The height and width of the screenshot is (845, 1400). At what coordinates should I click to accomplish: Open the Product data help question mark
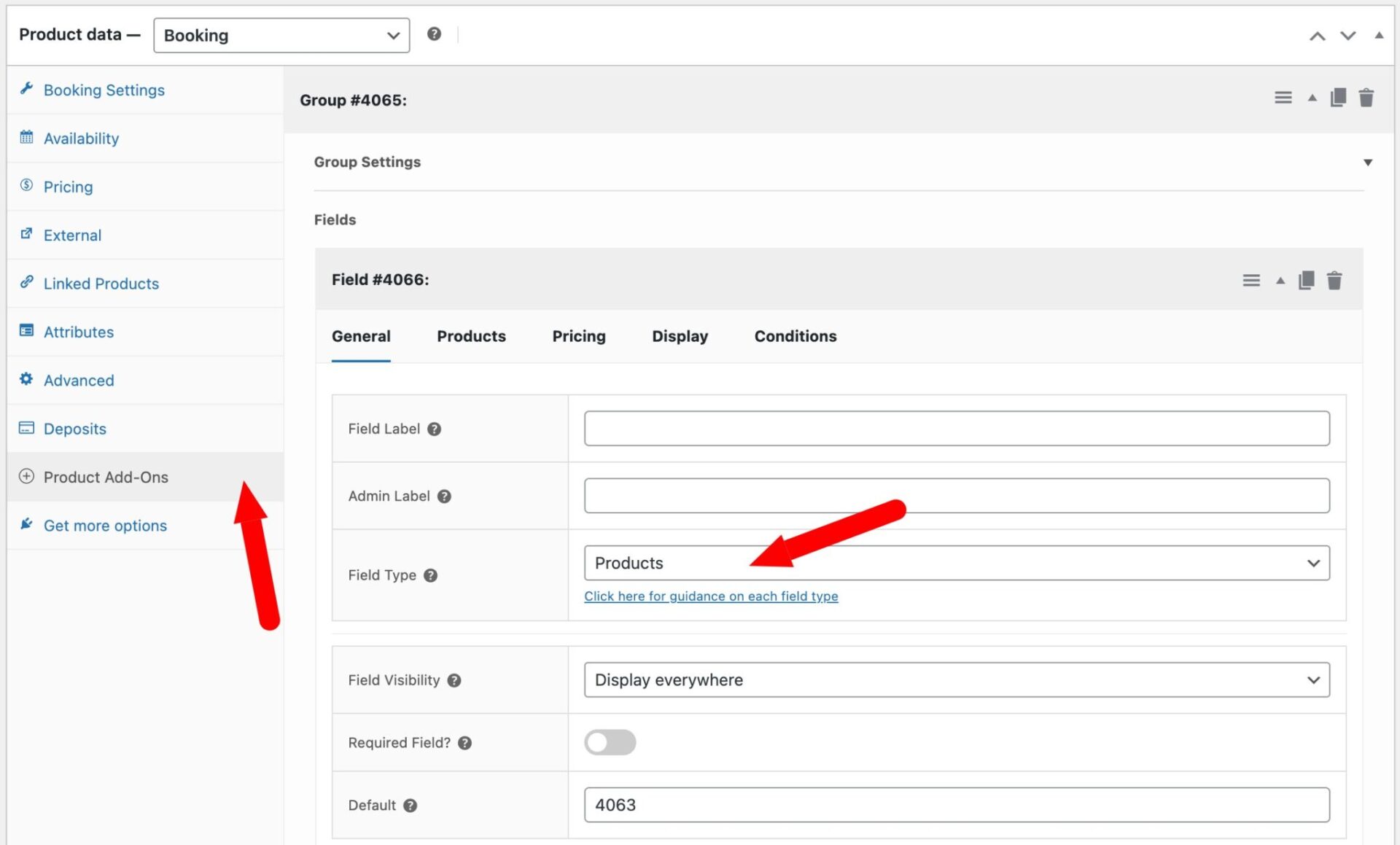point(435,33)
